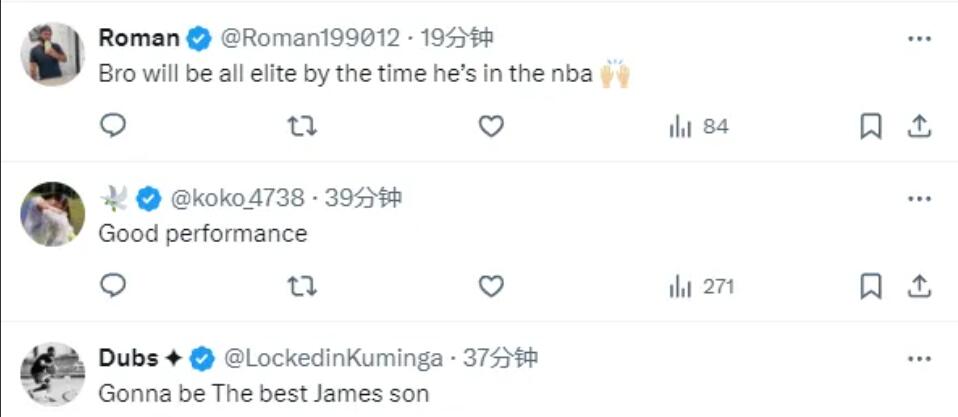Image resolution: width=958 pixels, height=417 pixels.
Task: Reply to the "Good performance" tweet
Action: [x=114, y=286]
